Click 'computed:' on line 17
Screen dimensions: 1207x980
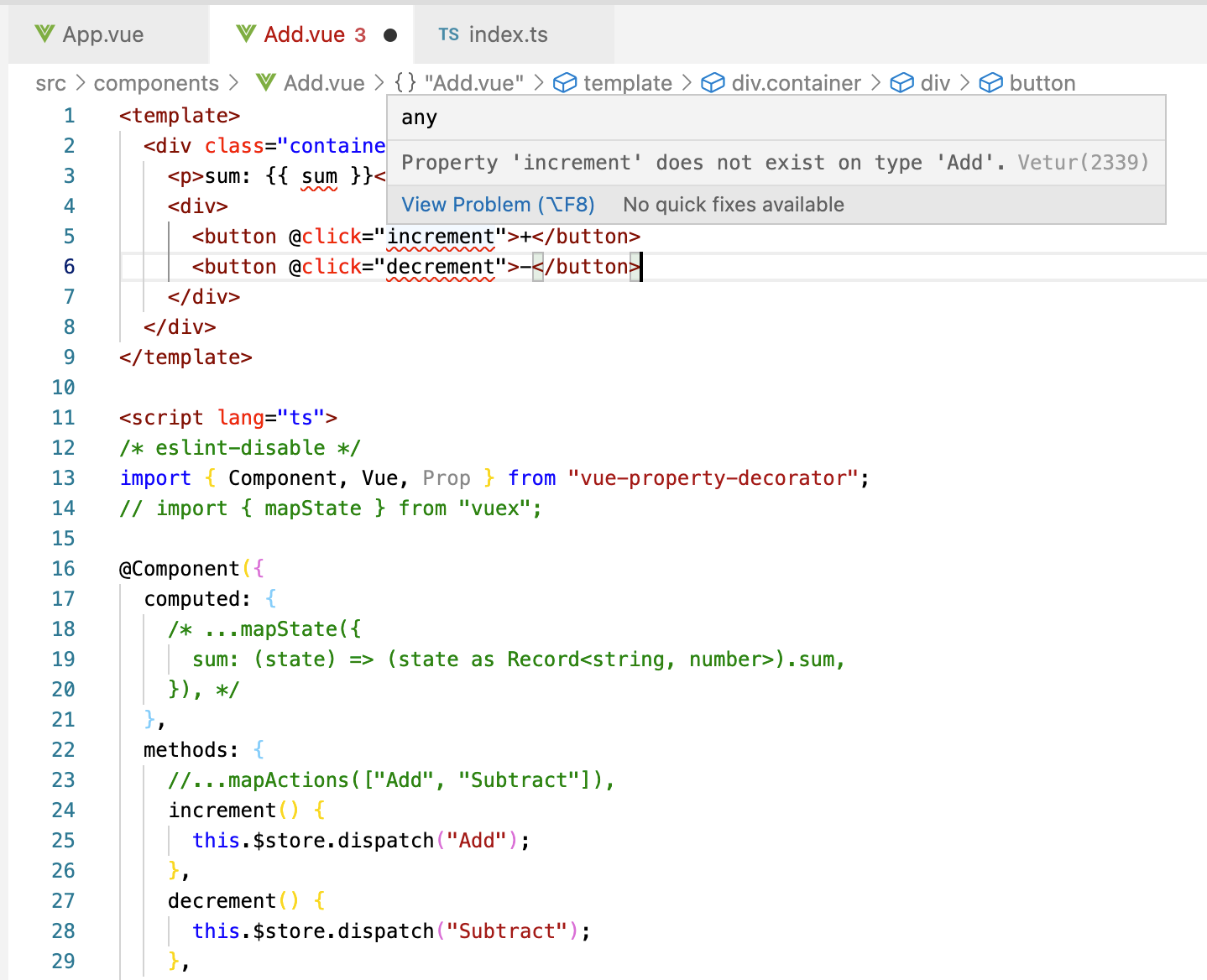pos(197,599)
